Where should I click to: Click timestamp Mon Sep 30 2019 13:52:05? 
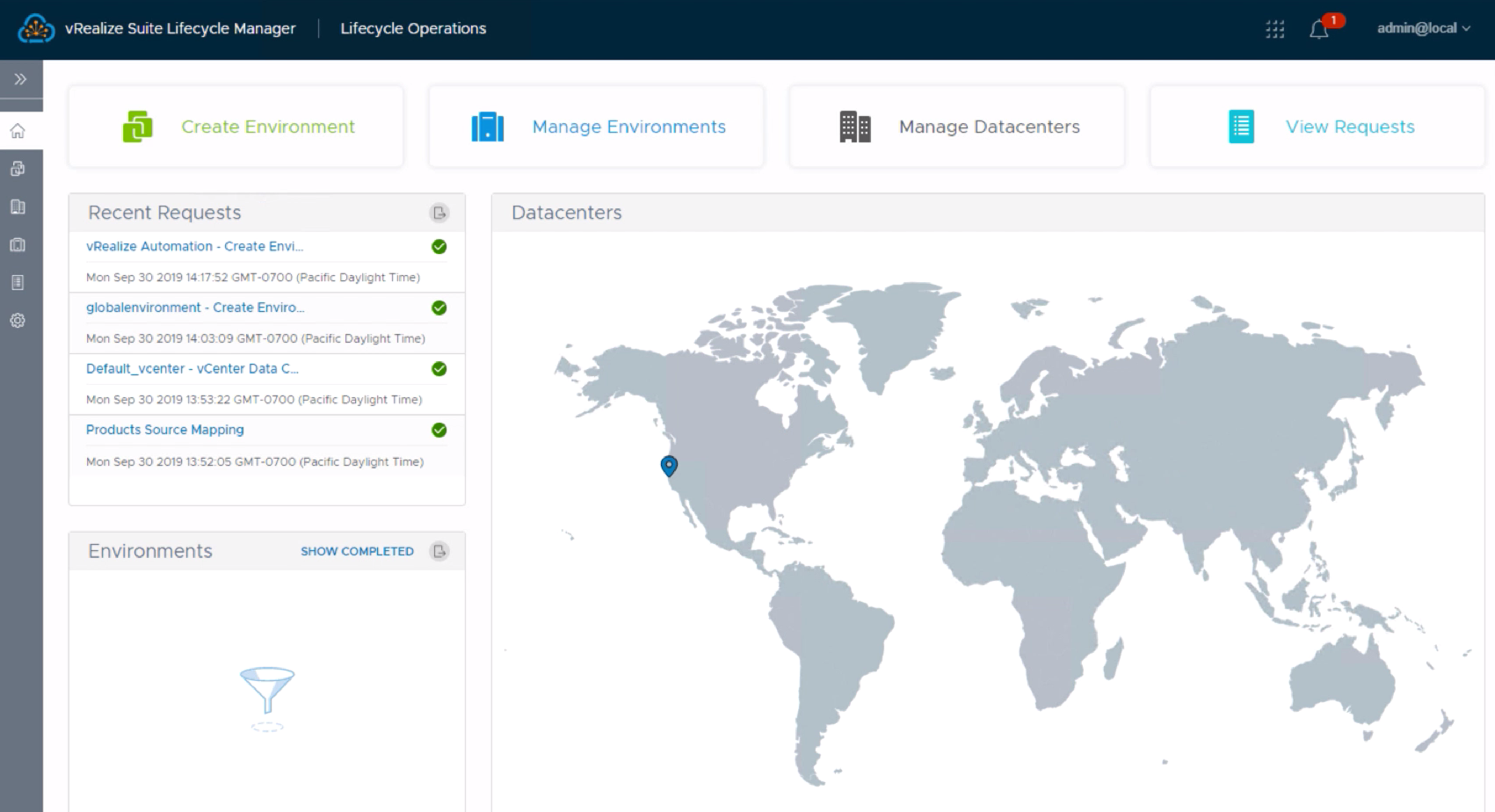pos(255,461)
